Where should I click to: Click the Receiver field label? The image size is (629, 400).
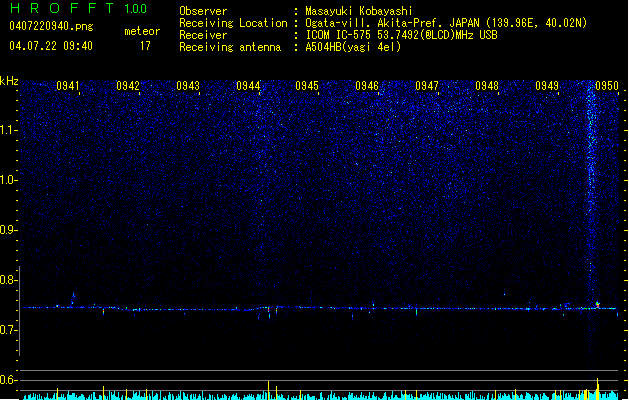203,35
